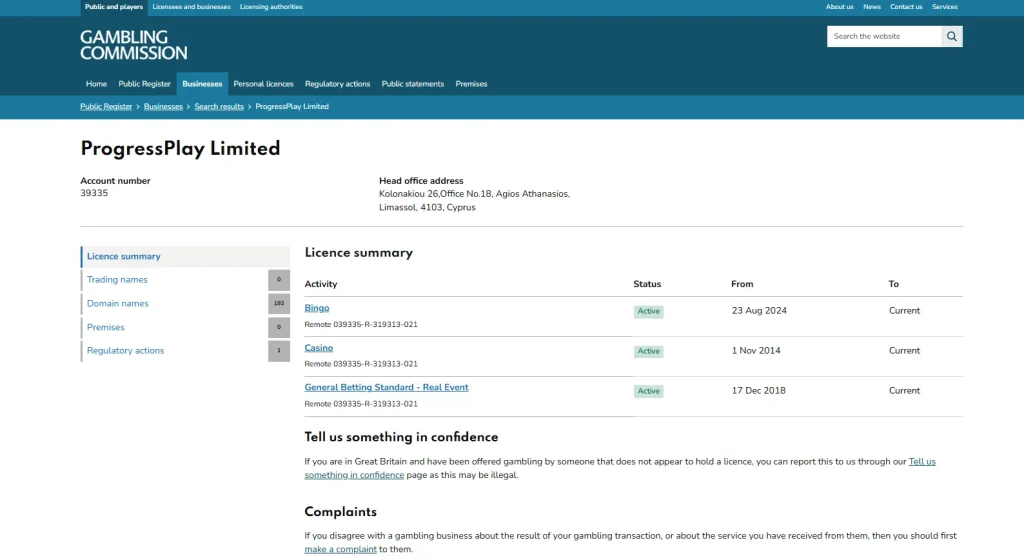The width and height of the screenshot is (1024, 558).
Task: Open Public and players top tab
Action: 114,7
